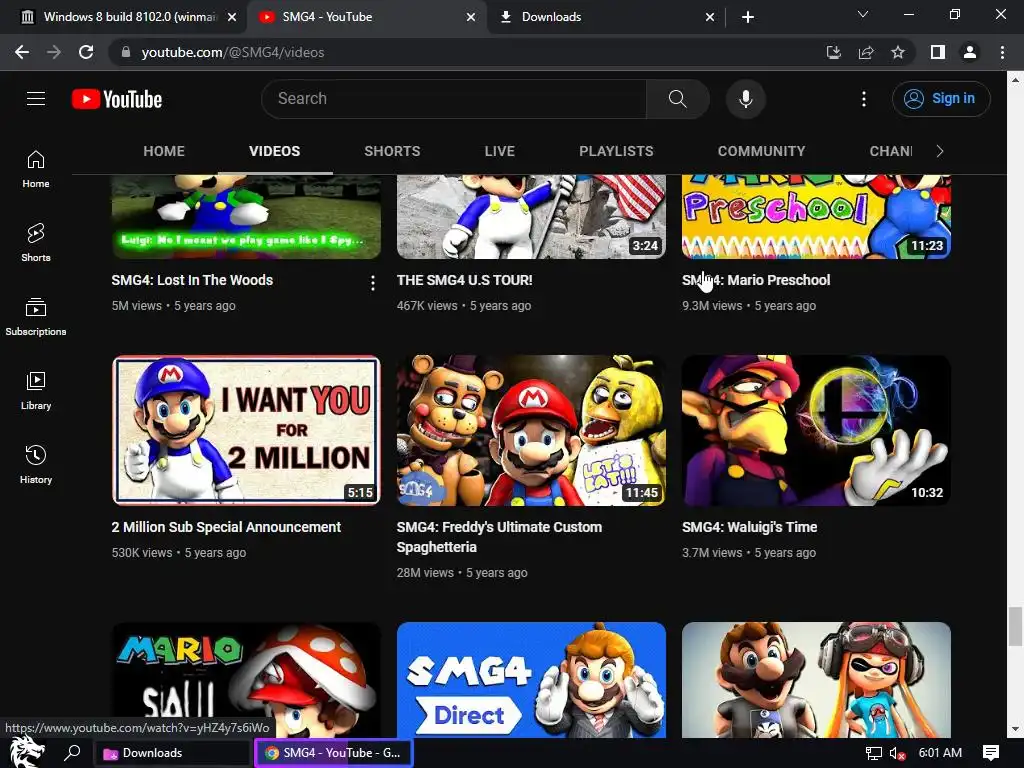1024x768 pixels.
Task: Open the YouTube guide hamburger menu
Action: [36, 99]
